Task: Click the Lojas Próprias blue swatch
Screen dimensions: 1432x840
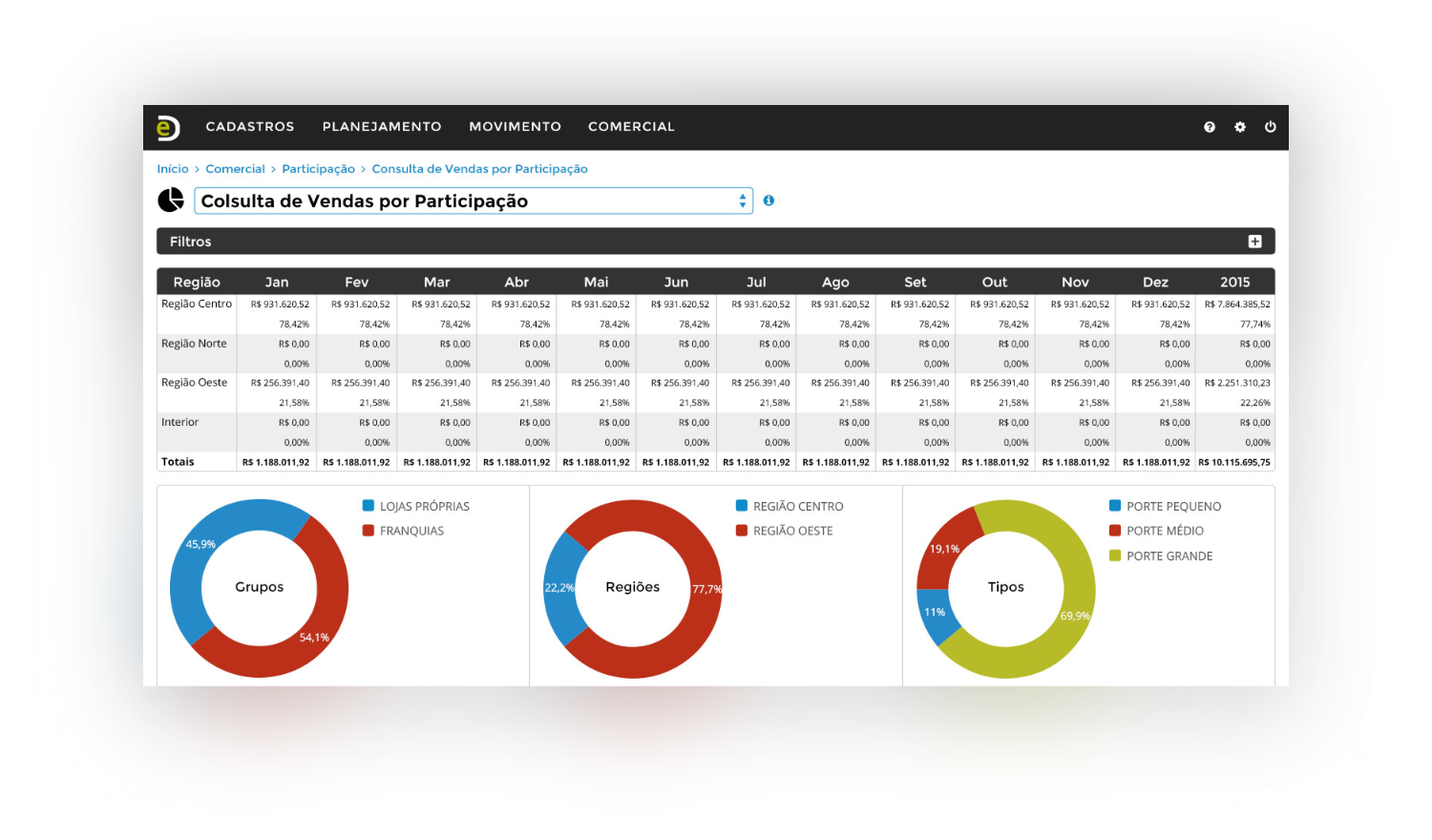Action: [369, 506]
